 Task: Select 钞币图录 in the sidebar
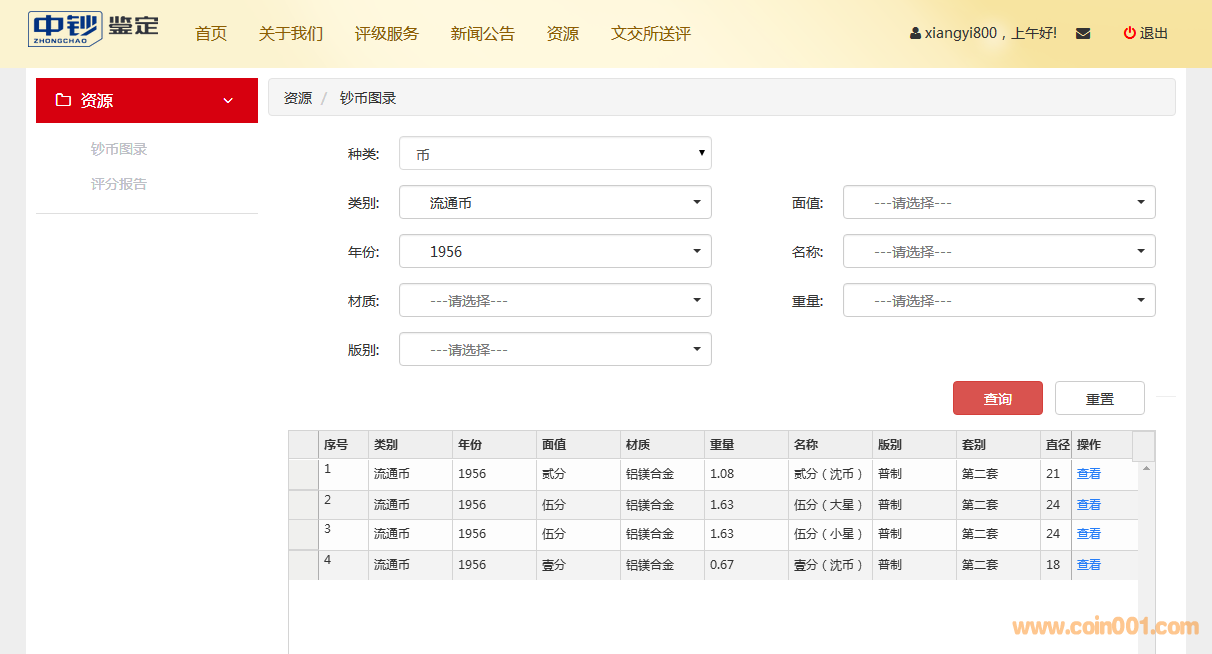click(x=119, y=149)
